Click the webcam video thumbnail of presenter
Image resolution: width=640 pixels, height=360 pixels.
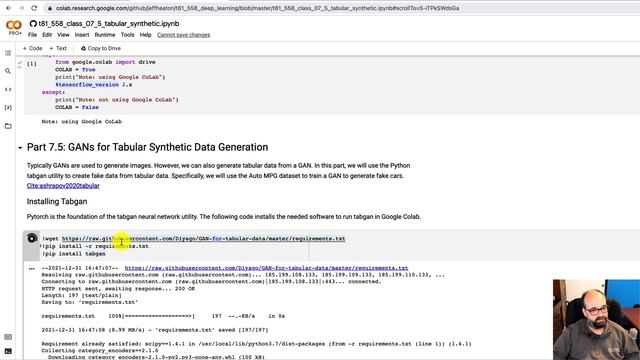tap(596, 320)
